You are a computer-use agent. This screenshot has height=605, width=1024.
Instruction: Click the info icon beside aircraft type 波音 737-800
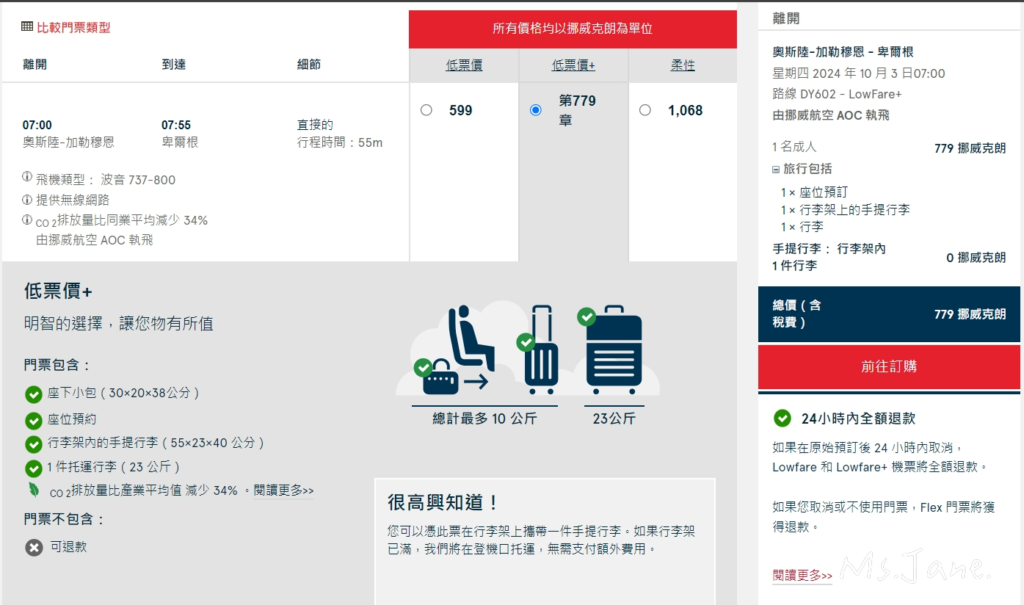(x=27, y=178)
